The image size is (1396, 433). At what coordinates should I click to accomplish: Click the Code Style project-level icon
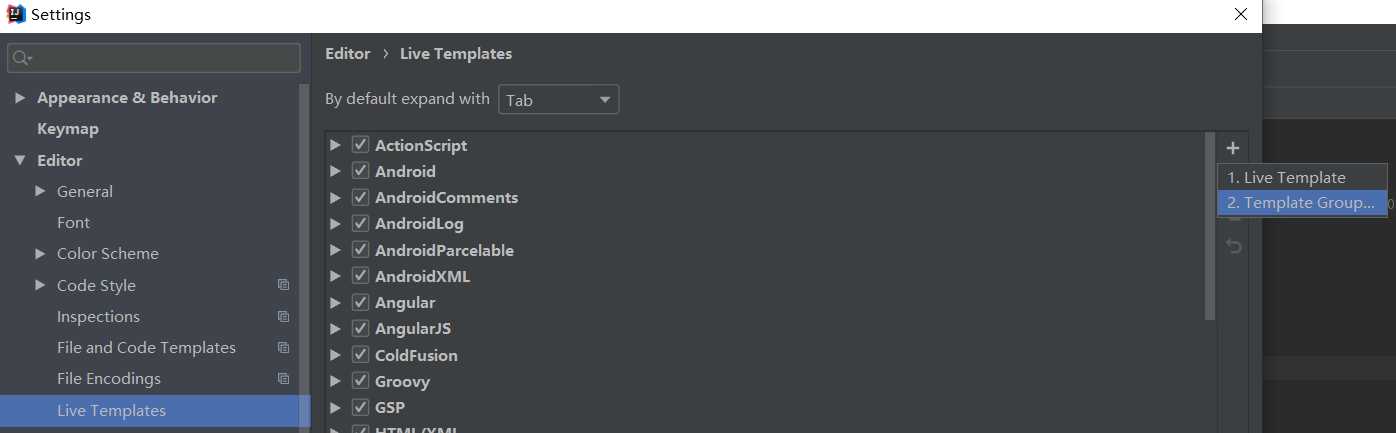tap(284, 285)
